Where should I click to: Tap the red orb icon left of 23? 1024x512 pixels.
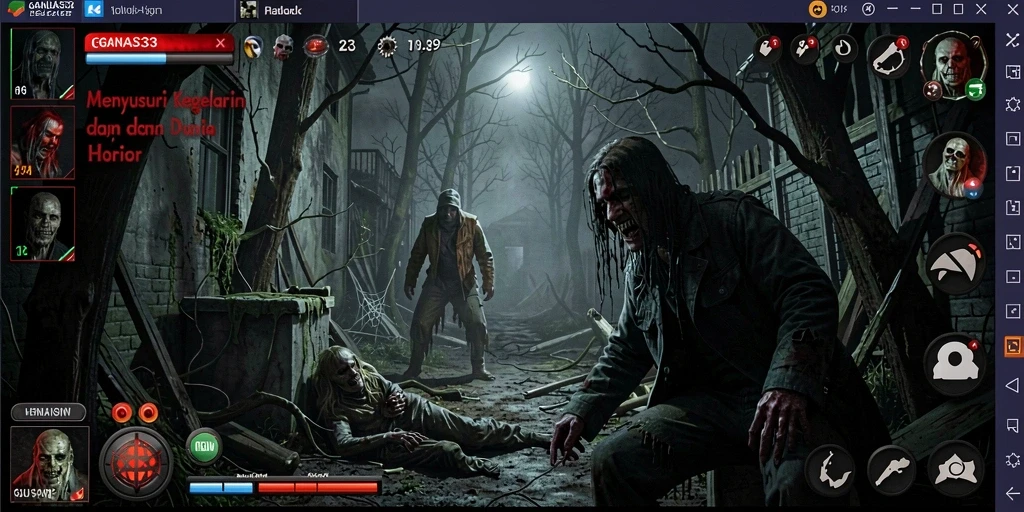[x=316, y=46]
